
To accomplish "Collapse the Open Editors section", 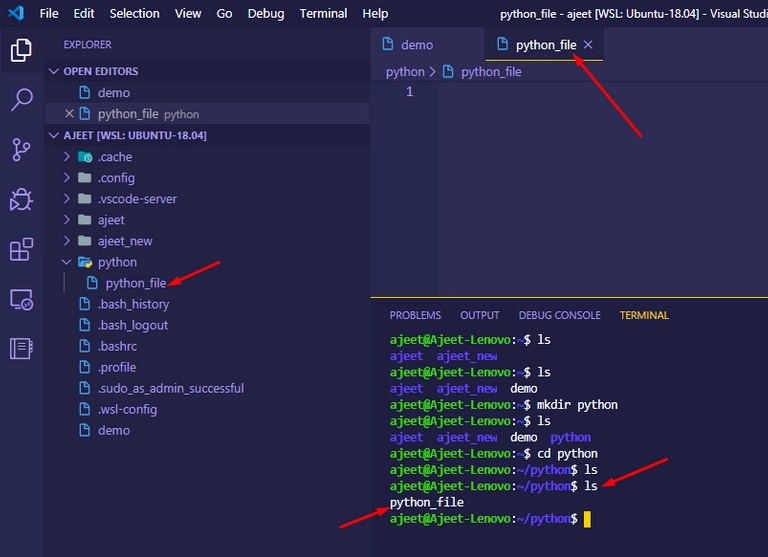I will pyautogui.click(x=54, y=71).
